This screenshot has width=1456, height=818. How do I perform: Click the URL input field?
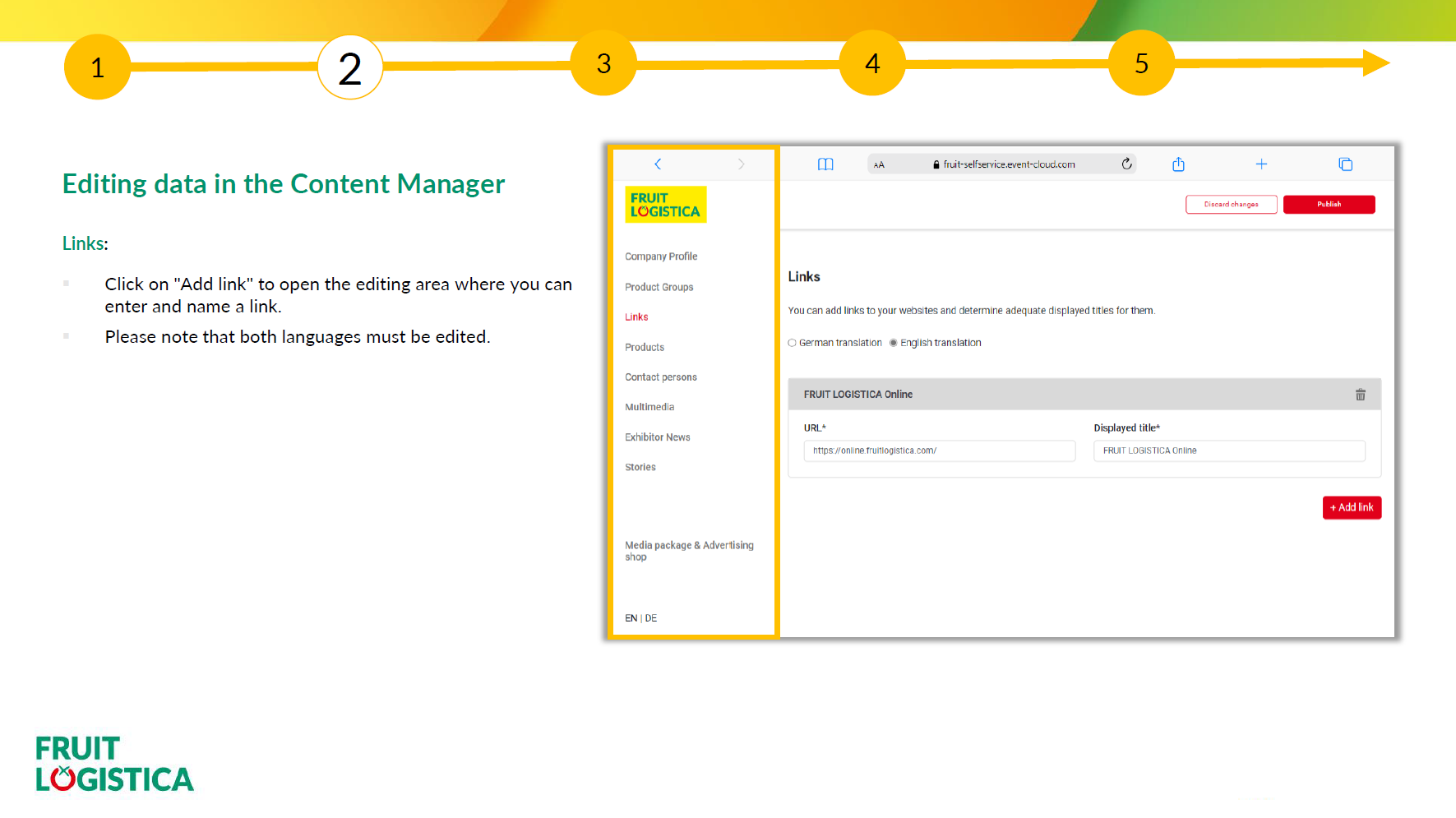coord(940,451)
